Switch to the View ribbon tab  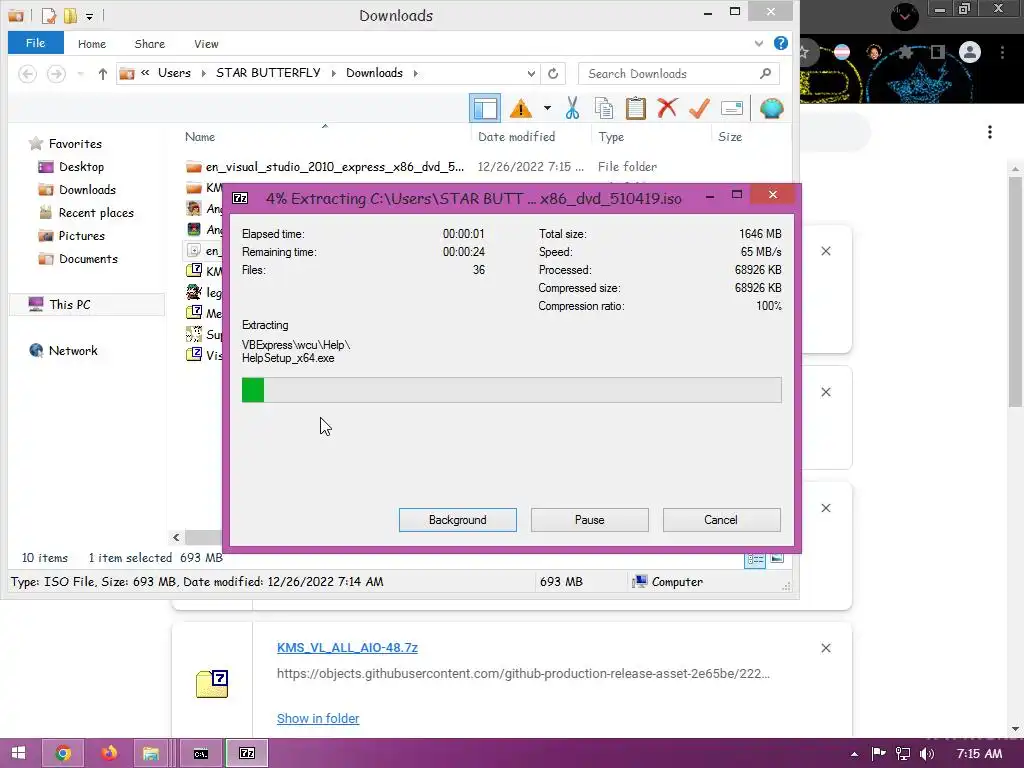pos(206,44)
